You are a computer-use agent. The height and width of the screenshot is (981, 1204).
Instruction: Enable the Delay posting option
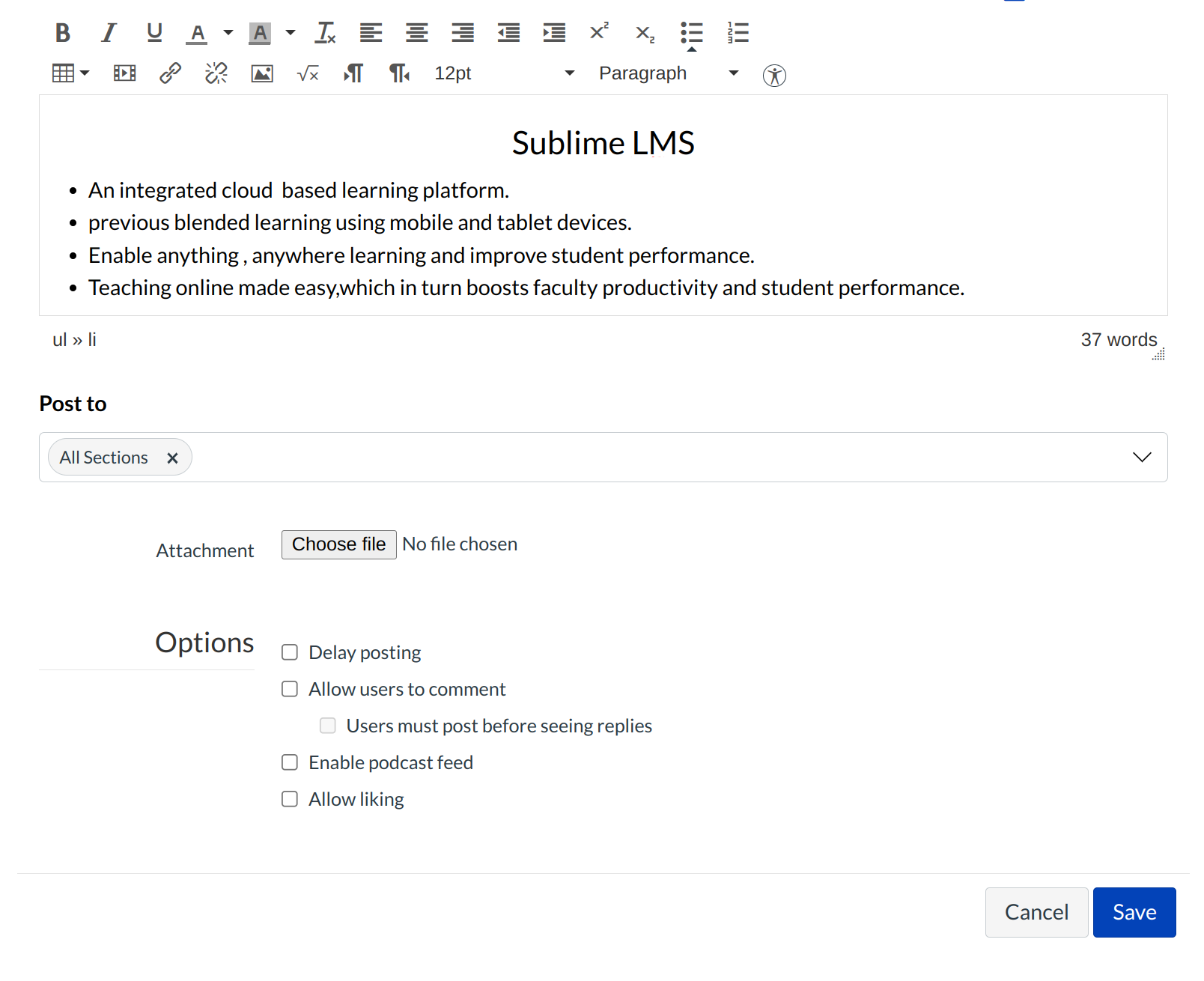click(289, 652)
